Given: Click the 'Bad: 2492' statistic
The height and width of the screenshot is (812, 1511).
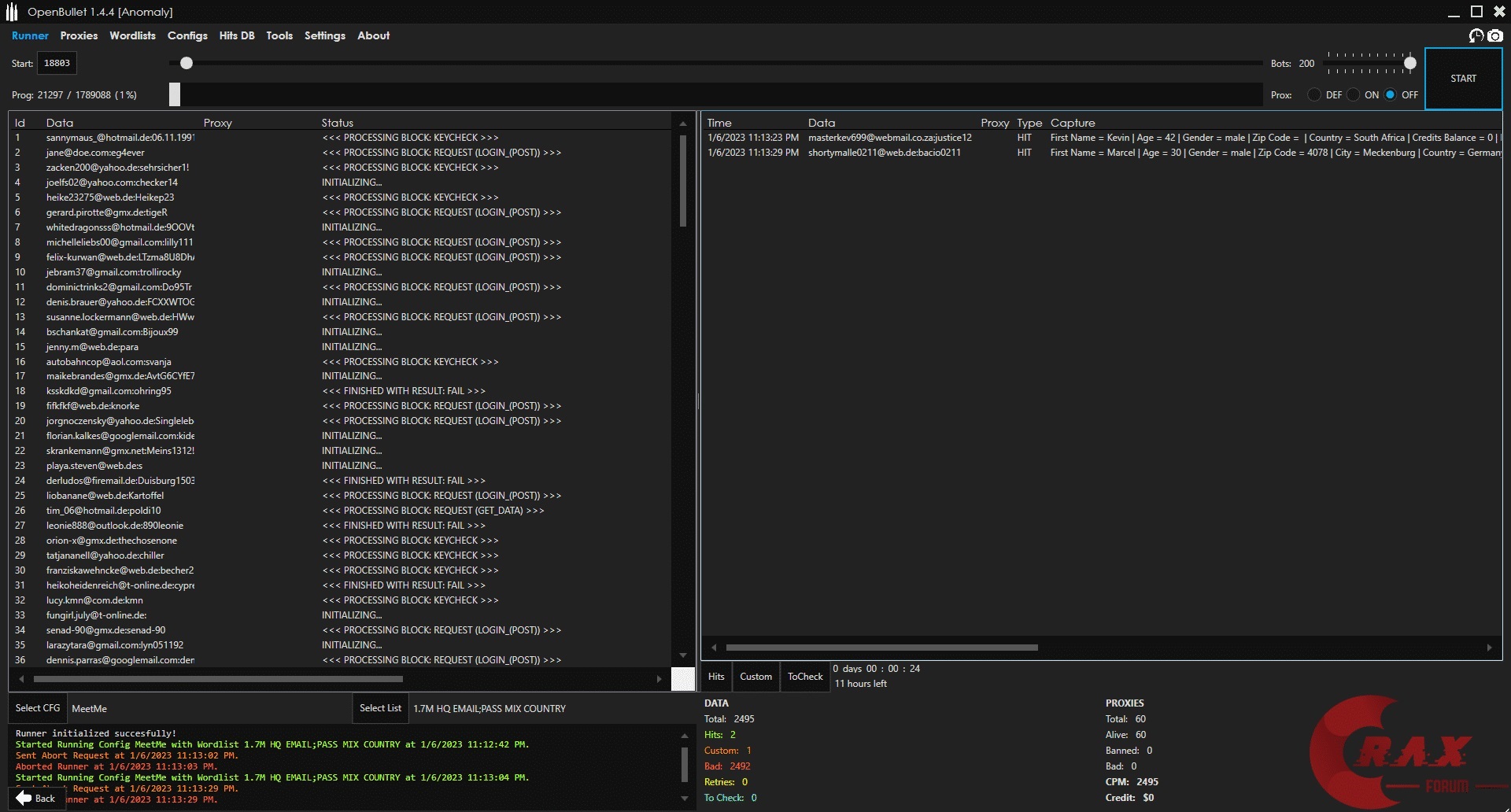Looking at the screenshot, I should pyautogui.click(x=727, y=766).
